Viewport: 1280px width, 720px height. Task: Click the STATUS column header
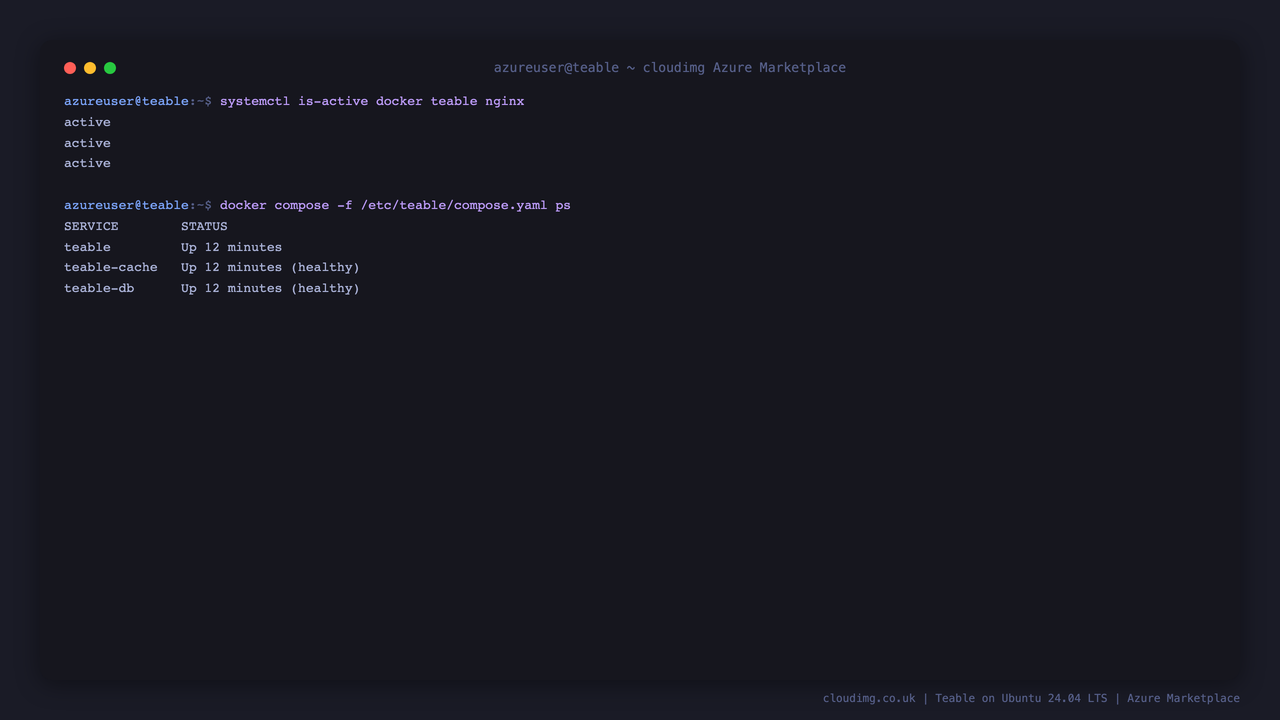(x=204, y=226)
